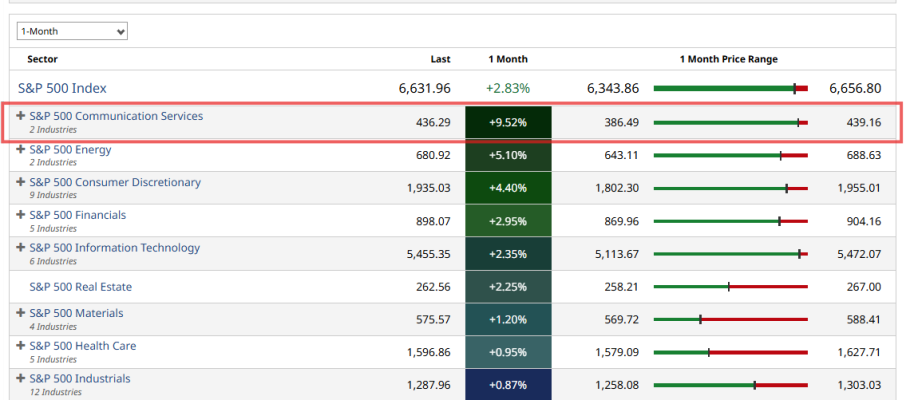The height and width of the screenshot is (400, 910).
Task: Expand S&P 500 Consumer Discretionary plus icon
Action: [21, 183]
